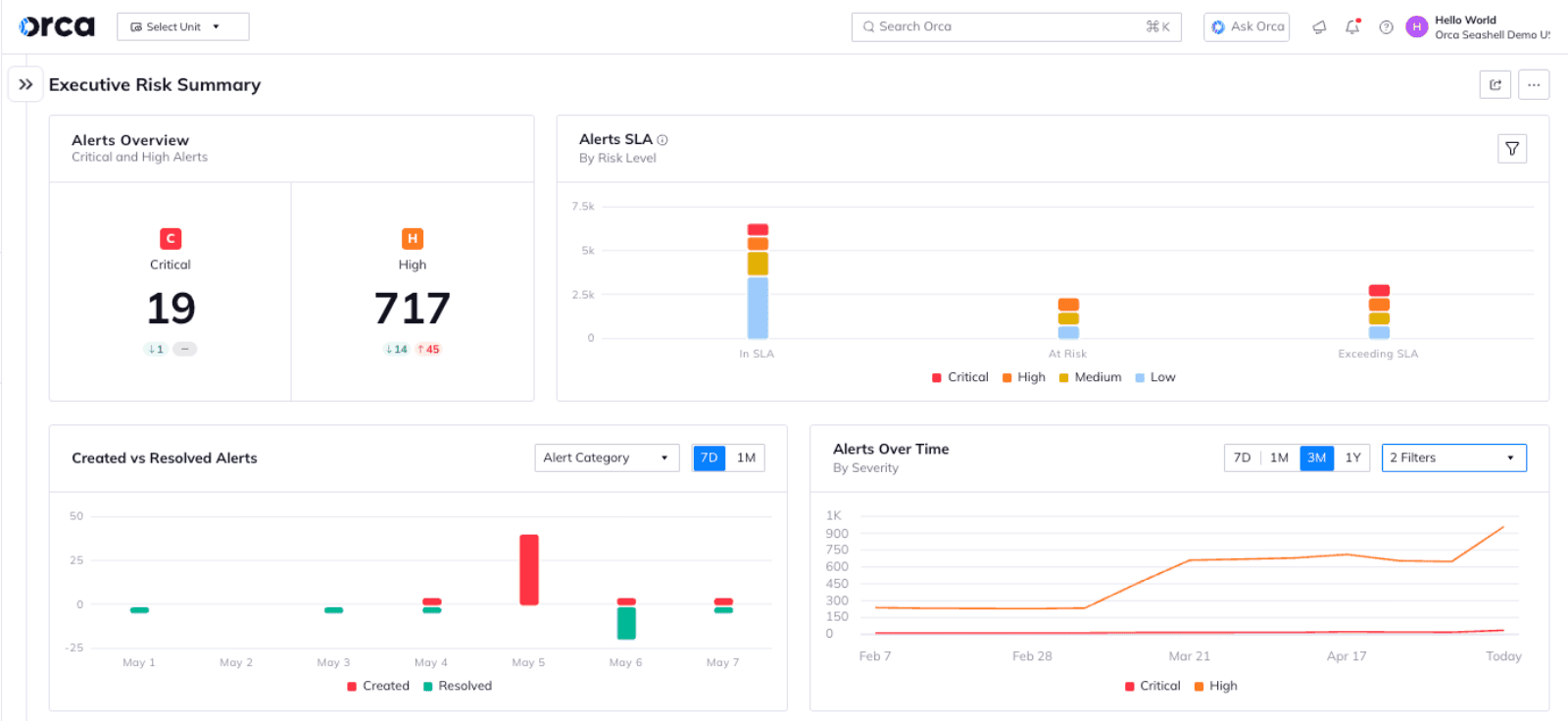1568x721 pixels.
Task: Click the Executive Risk Summary heading
Action: 155,84
